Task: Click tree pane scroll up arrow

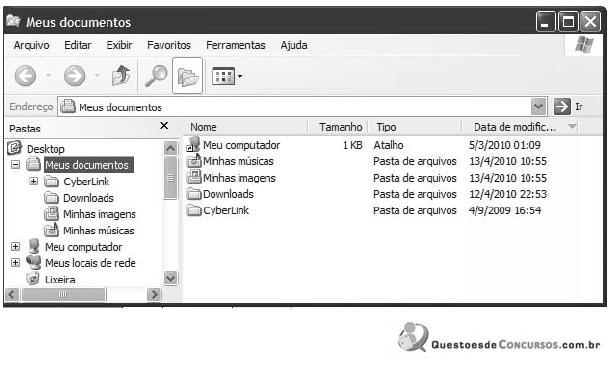Action: click(x=170, y=148)
